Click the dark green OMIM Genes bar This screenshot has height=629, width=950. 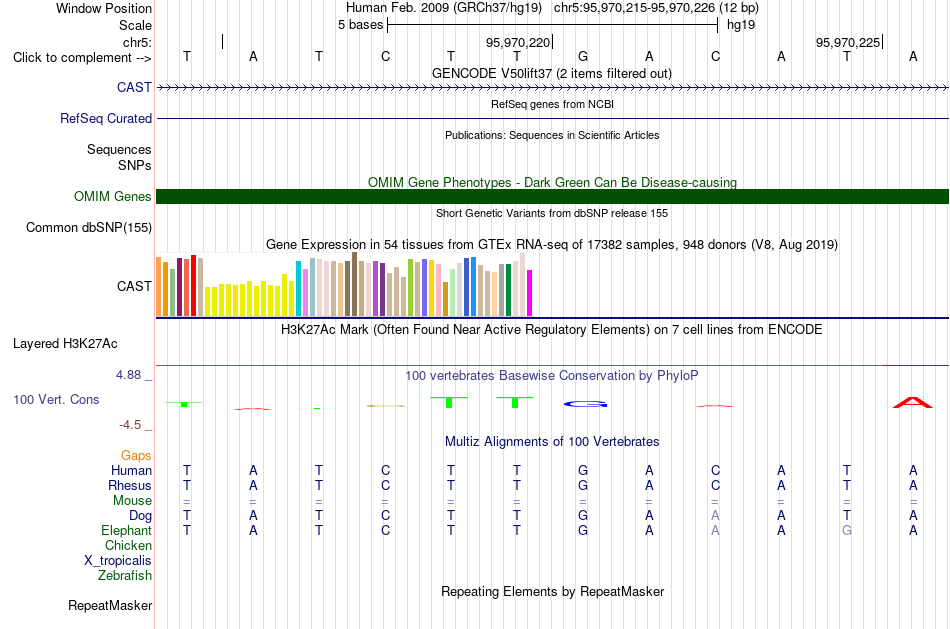point(553,196)
